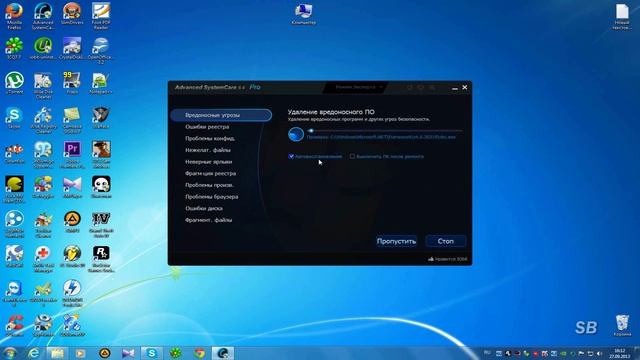Stop the scan with the Стоп button
Viewport: 640px width, 360px height.
click(446, 241)
